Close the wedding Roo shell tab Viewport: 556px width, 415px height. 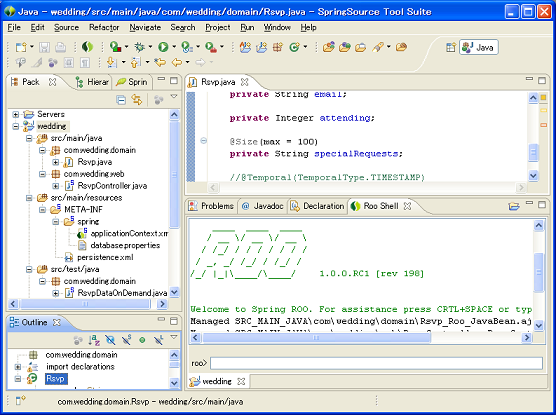[x=241, y=381]
